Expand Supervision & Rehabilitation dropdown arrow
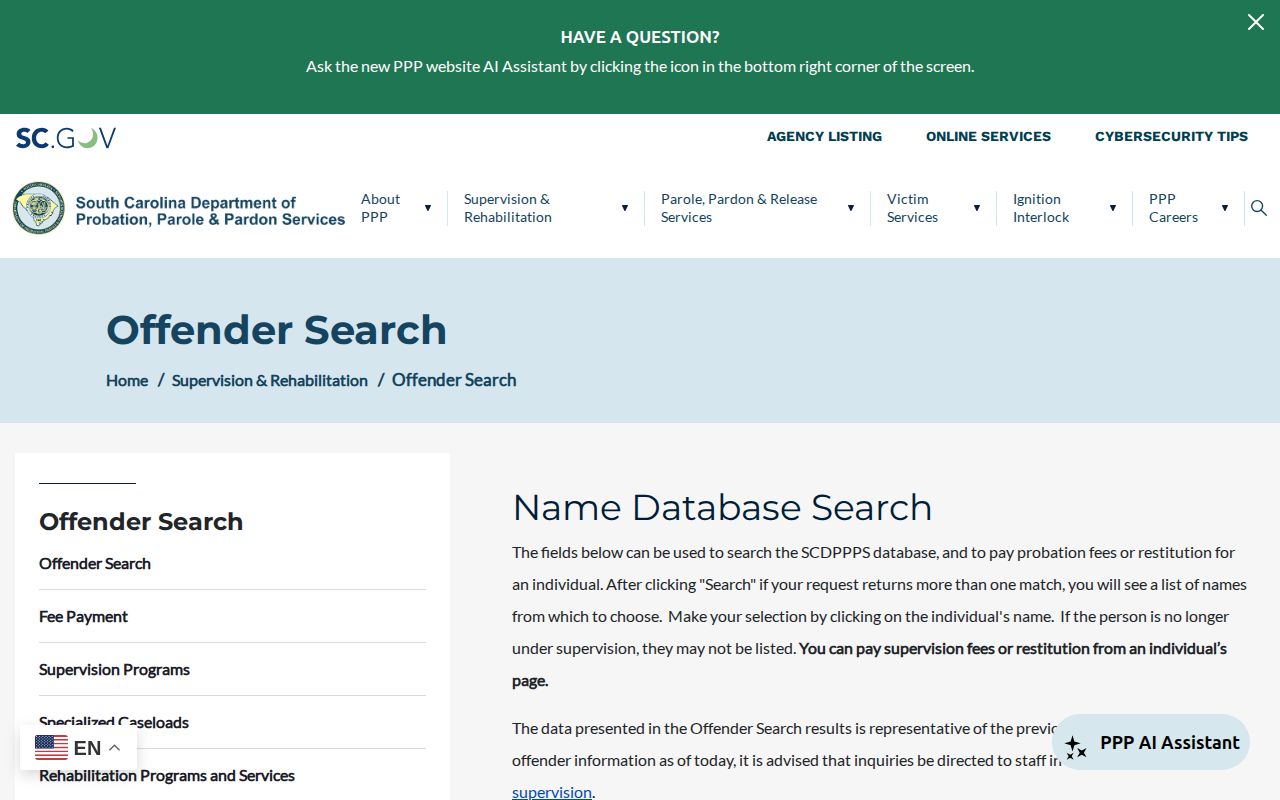 (x=625, y=208)
